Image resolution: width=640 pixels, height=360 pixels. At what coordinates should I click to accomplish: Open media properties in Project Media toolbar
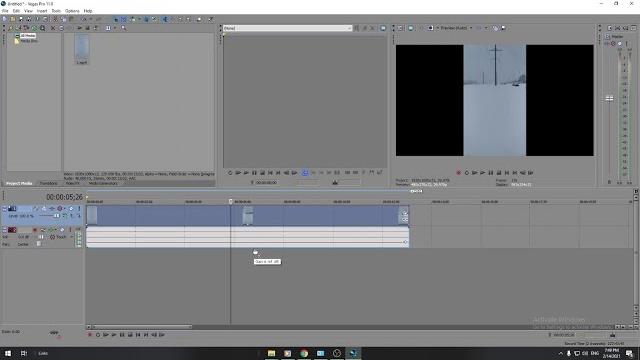61,28
